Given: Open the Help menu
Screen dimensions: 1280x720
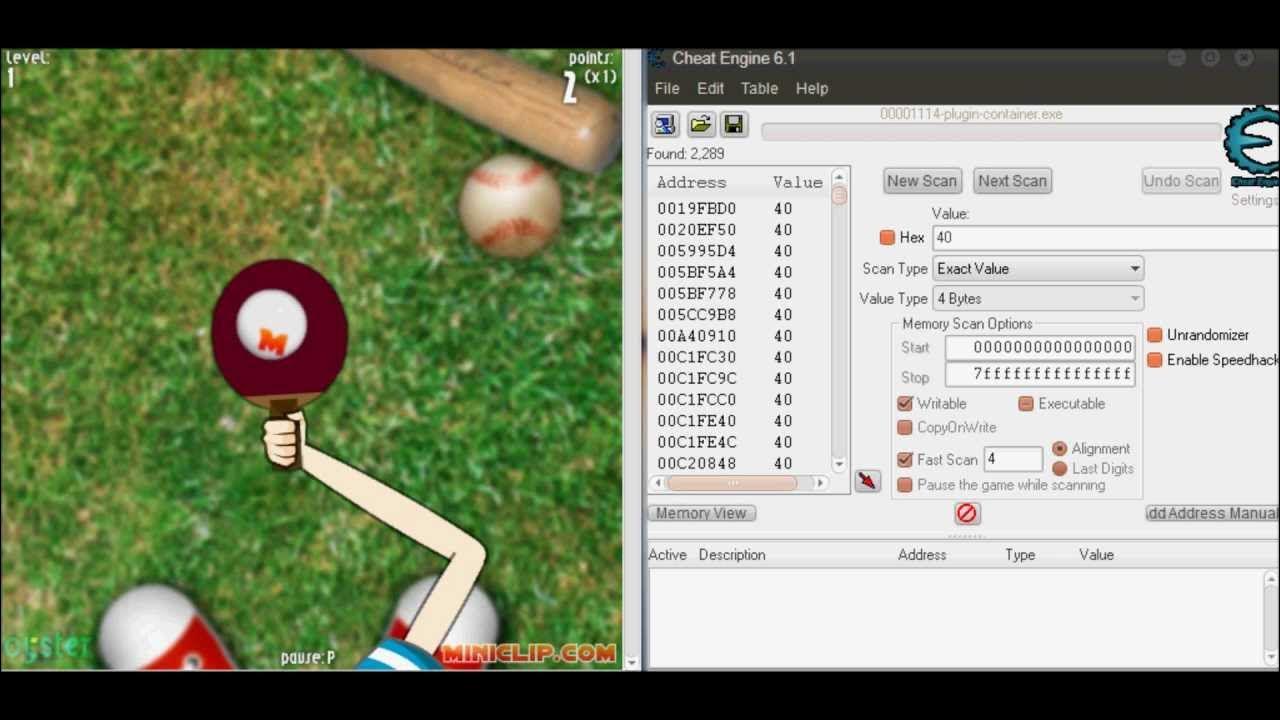Looking at the screenshot, I should coord(812,88).
